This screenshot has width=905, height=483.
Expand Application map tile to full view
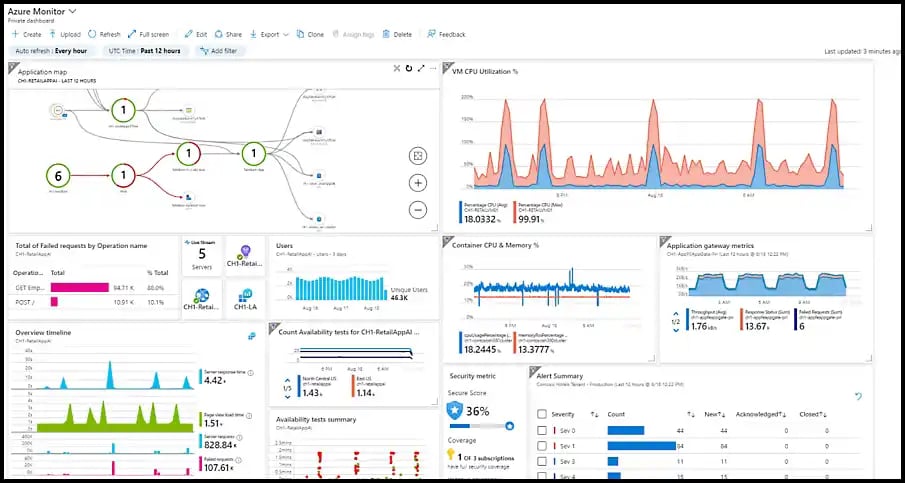(421, 68)
